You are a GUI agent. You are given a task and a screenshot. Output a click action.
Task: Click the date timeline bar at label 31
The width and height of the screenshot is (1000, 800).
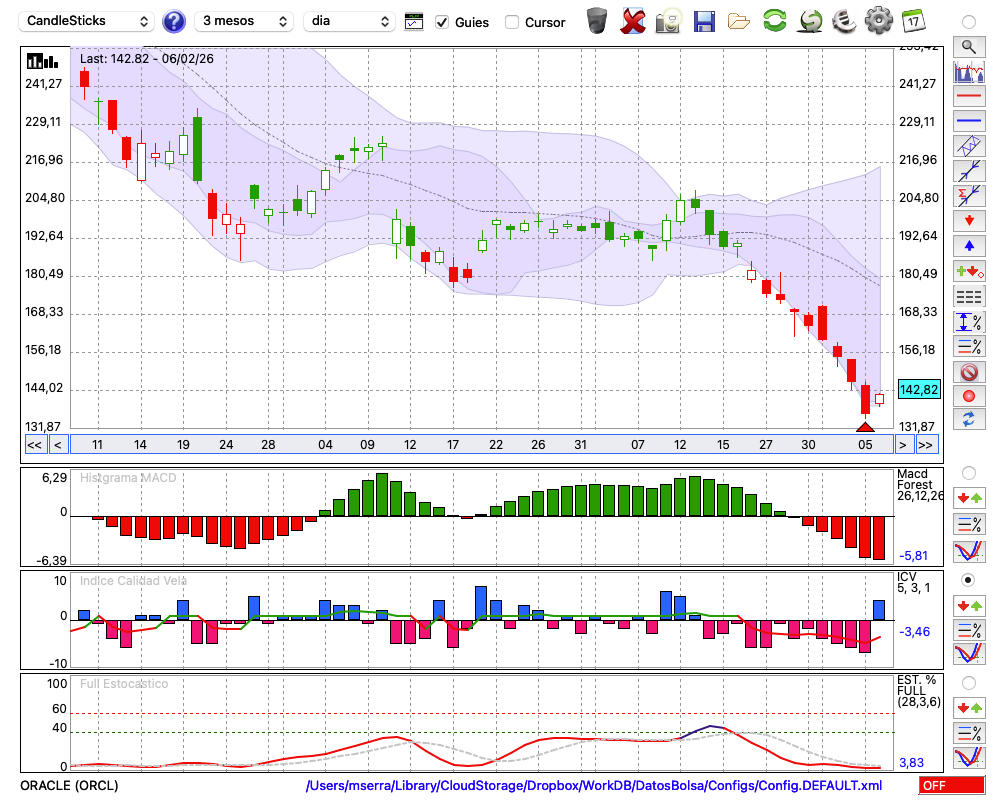point(580,444)
